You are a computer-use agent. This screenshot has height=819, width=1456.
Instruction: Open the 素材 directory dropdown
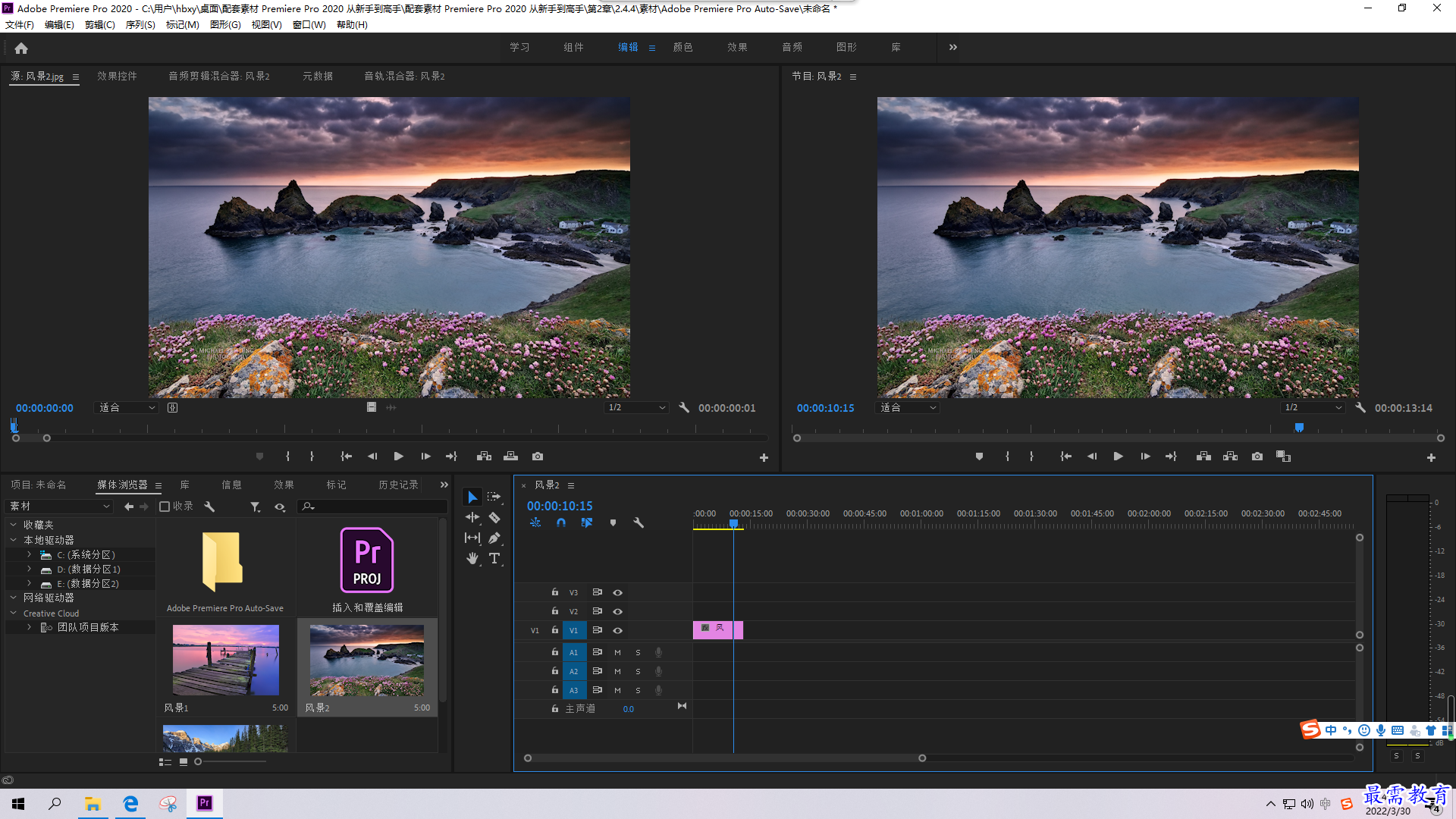coord(59,507)
